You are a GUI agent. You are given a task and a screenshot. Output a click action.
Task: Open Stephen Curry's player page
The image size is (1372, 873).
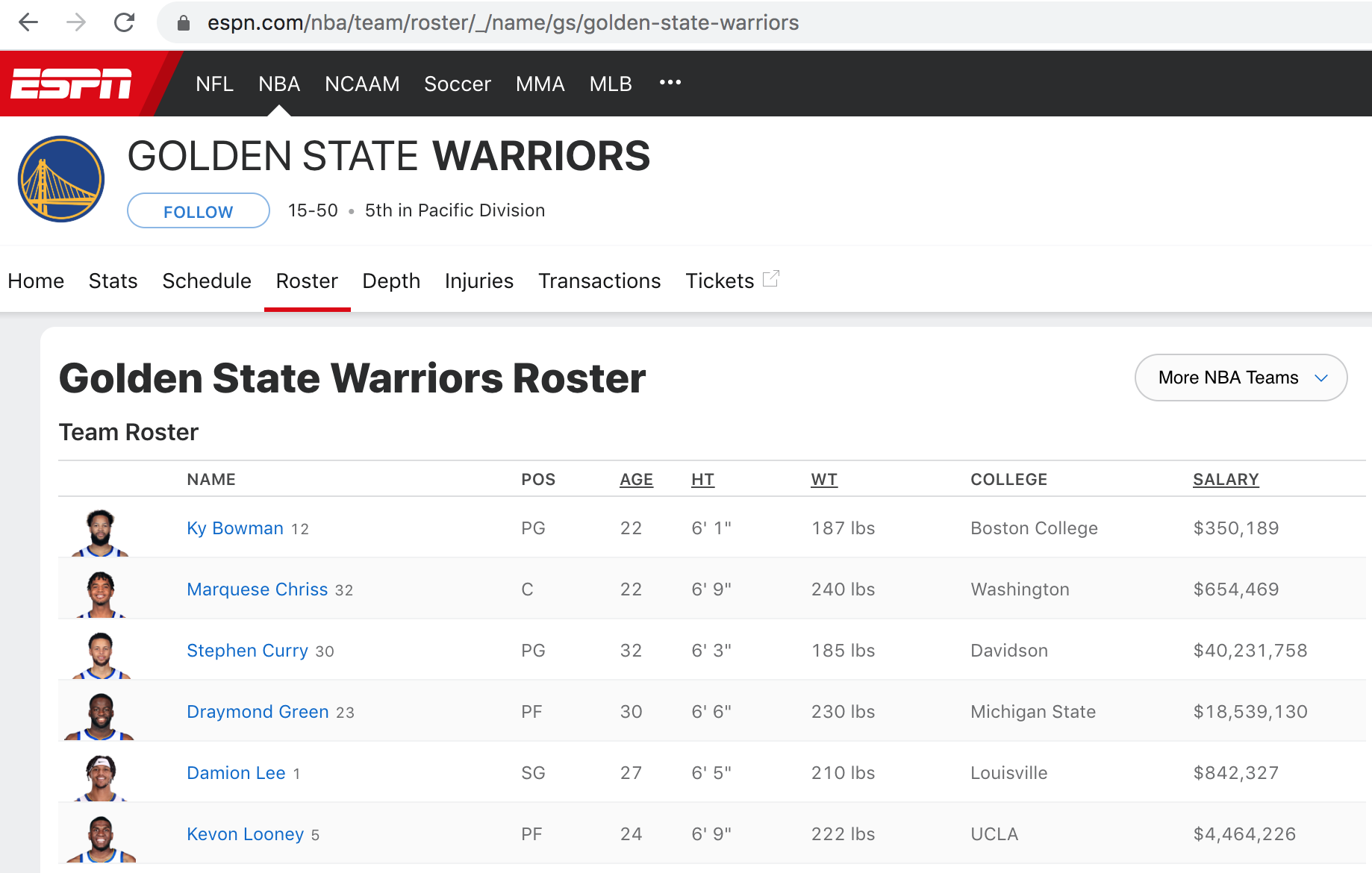click(x=247, y=651)
